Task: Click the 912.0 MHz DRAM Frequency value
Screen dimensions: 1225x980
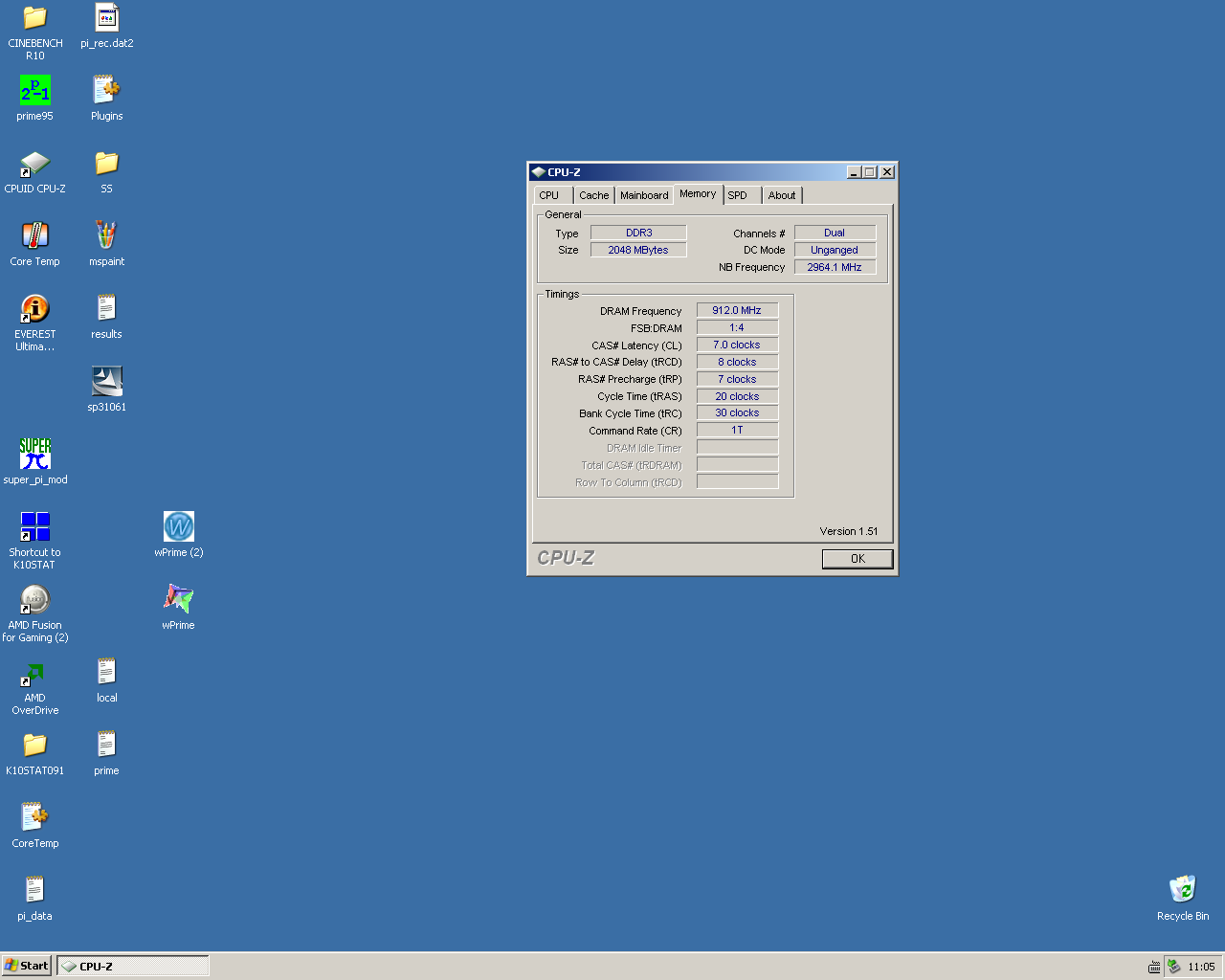Action: 737,310
